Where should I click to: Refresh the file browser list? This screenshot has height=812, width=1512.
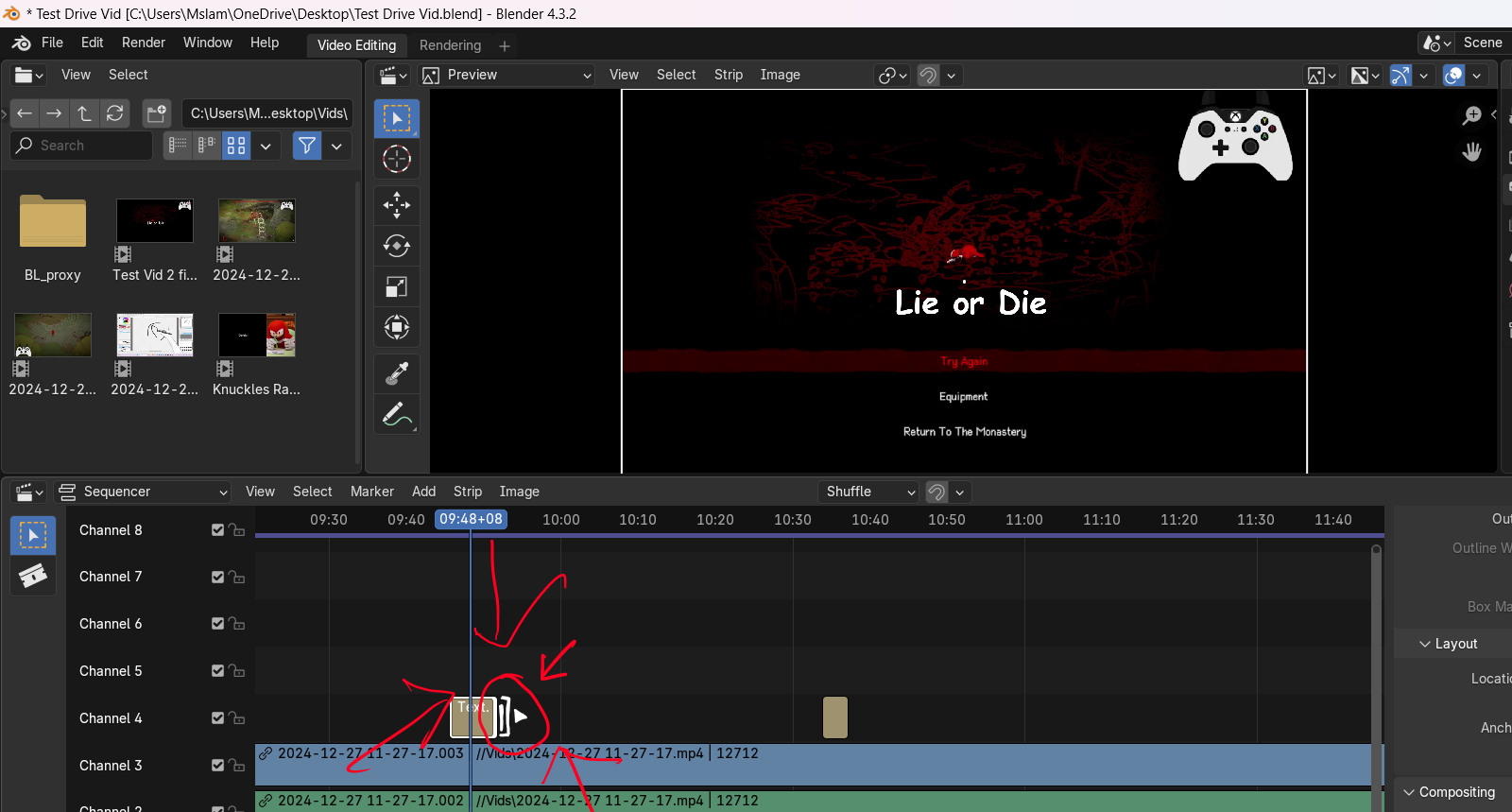tap(115, 113)
